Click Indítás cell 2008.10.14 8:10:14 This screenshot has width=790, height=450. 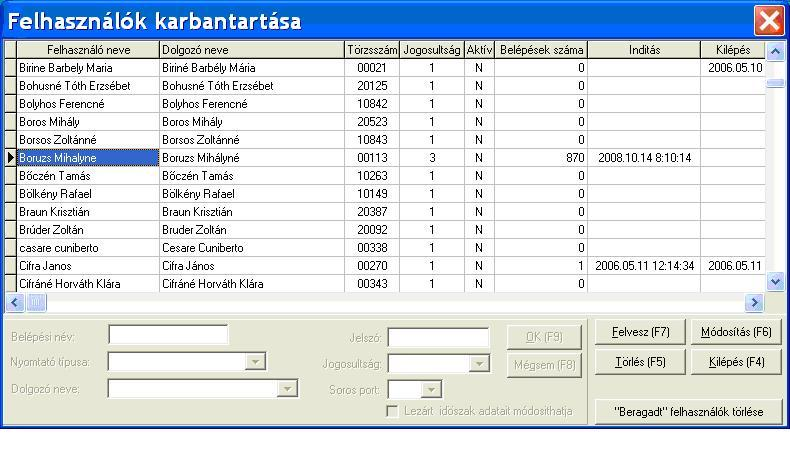[x=644, y=158]
